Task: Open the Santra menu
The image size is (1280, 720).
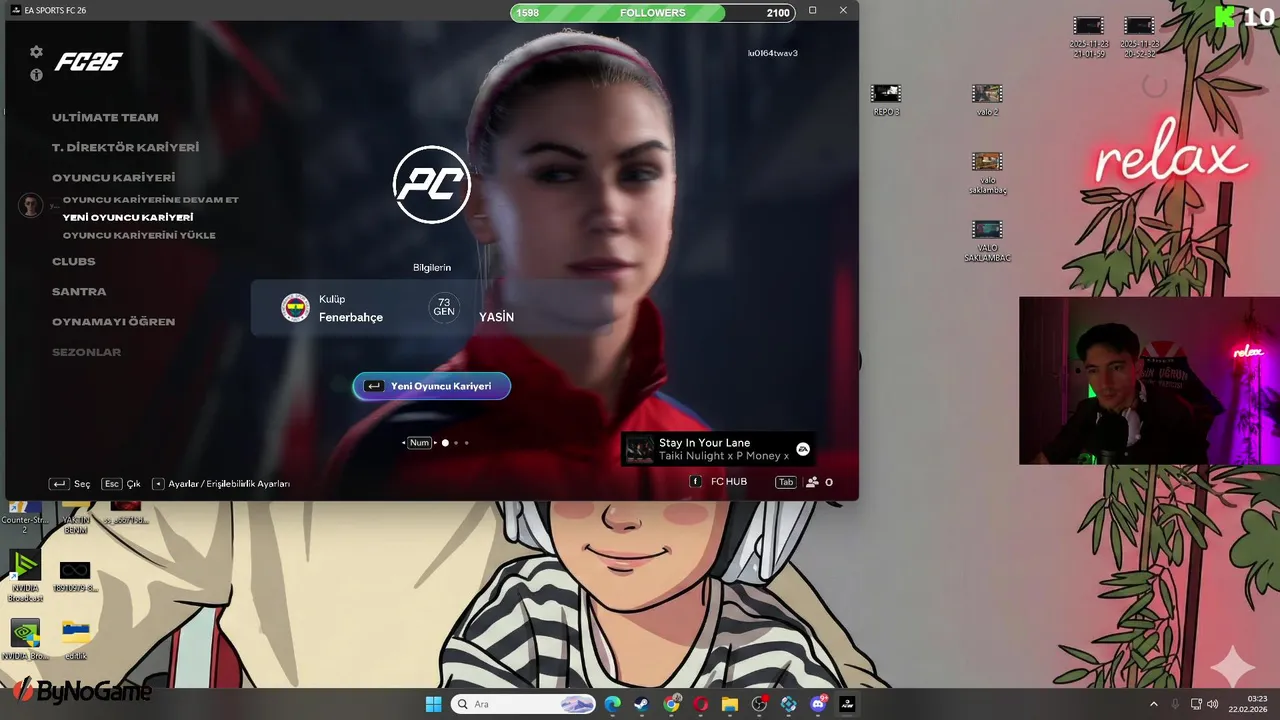Action: (79, 292)
